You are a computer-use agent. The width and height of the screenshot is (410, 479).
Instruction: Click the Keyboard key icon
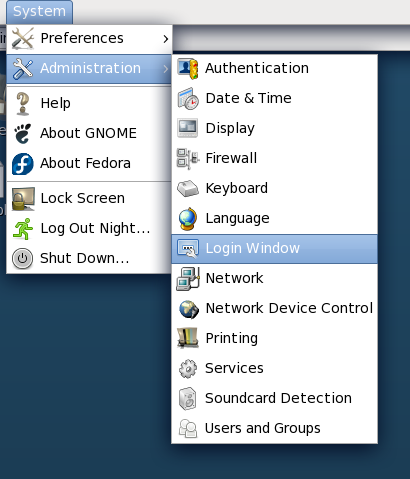pyautogui.click(x=188, y=189)
